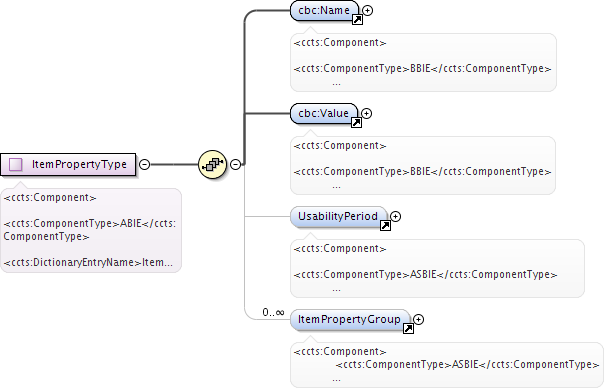Select the yellow sequence compositor icon
The width and height of the screenshot is (611, 391).
(x=212, y=165)
